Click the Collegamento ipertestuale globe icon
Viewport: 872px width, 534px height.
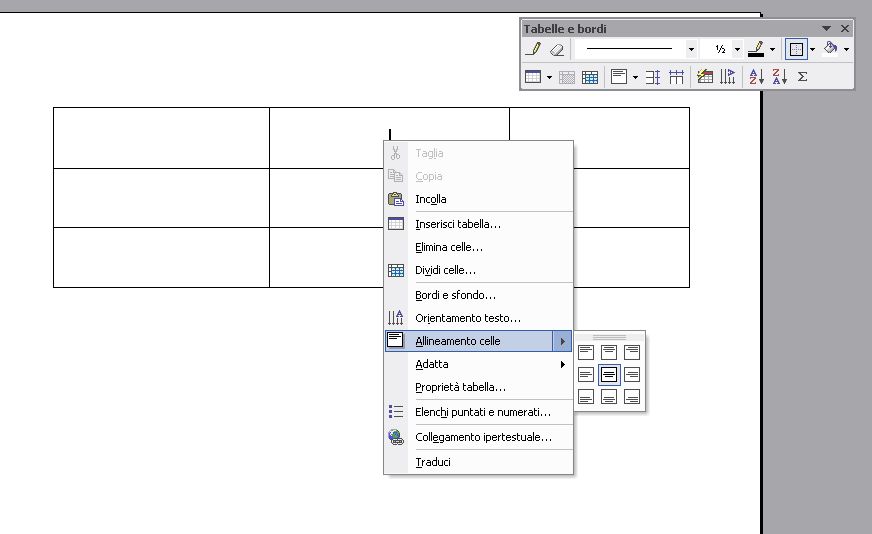coord(396,437)
